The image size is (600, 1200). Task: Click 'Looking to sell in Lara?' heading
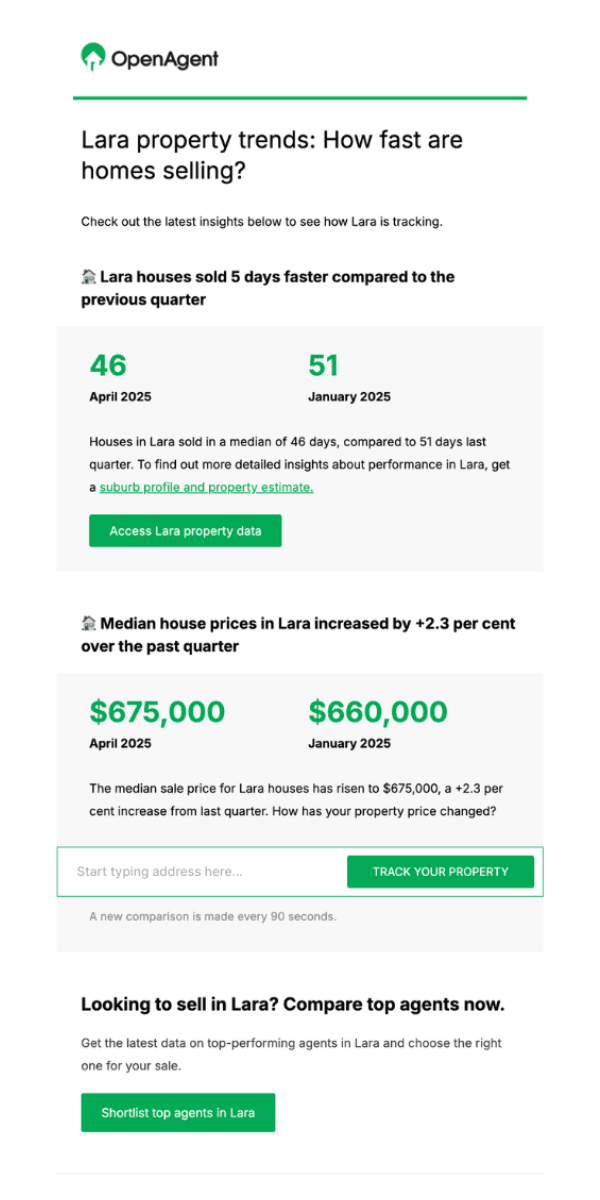pyautogui.click(x=293, y=1004)
